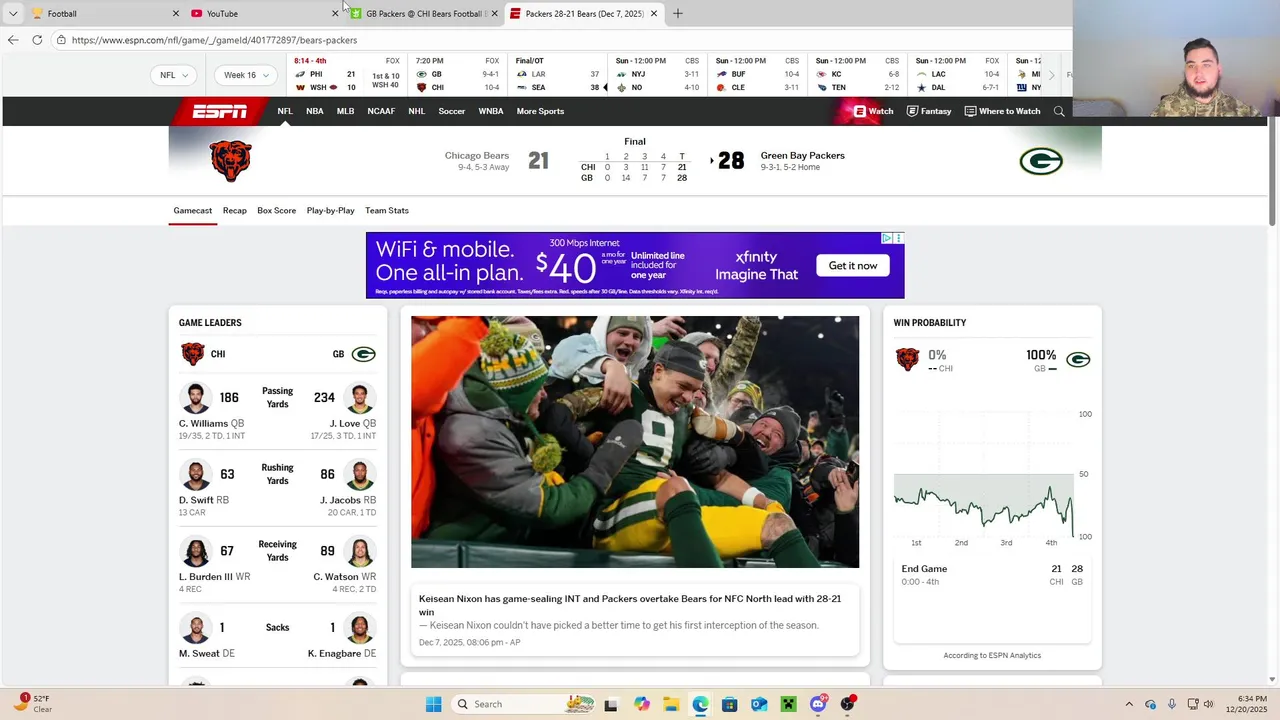Screen dimensions: 1280x720
Task: Select NCAAF in ESPN navigation
Action: (x=381, y=111)
